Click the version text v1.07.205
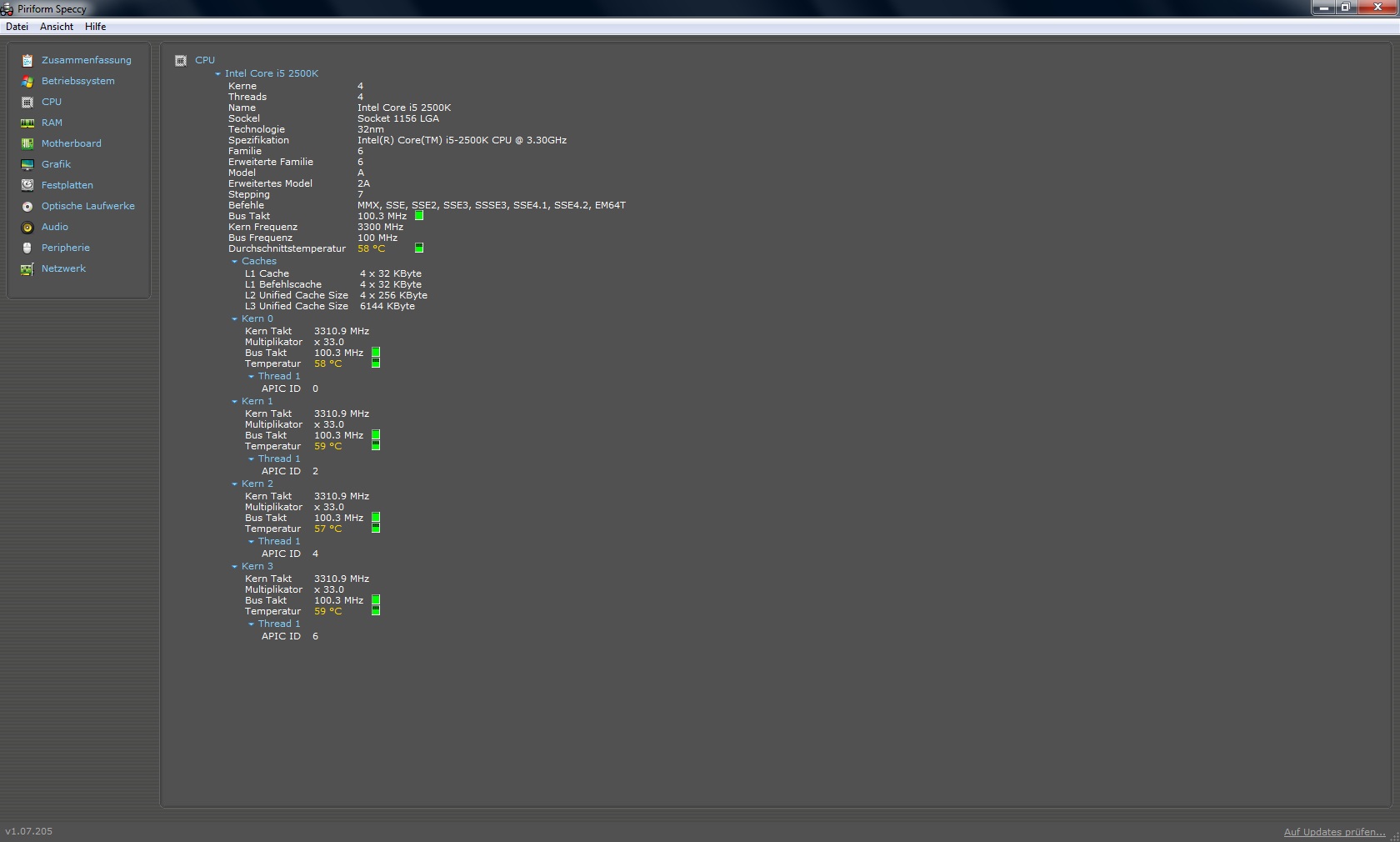Viewport: 1400px width, 842px height. 29,831
